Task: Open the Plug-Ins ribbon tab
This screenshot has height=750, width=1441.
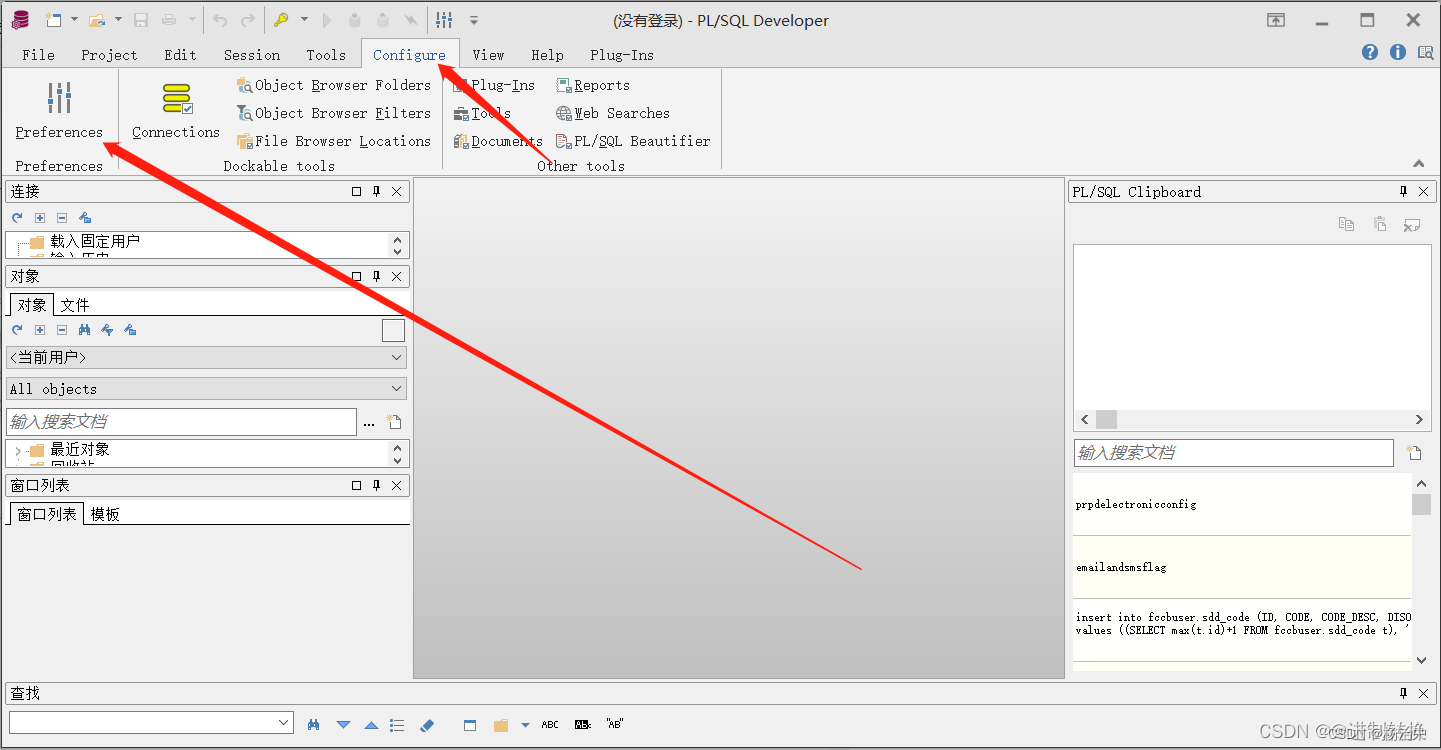Action: point(622,55)
